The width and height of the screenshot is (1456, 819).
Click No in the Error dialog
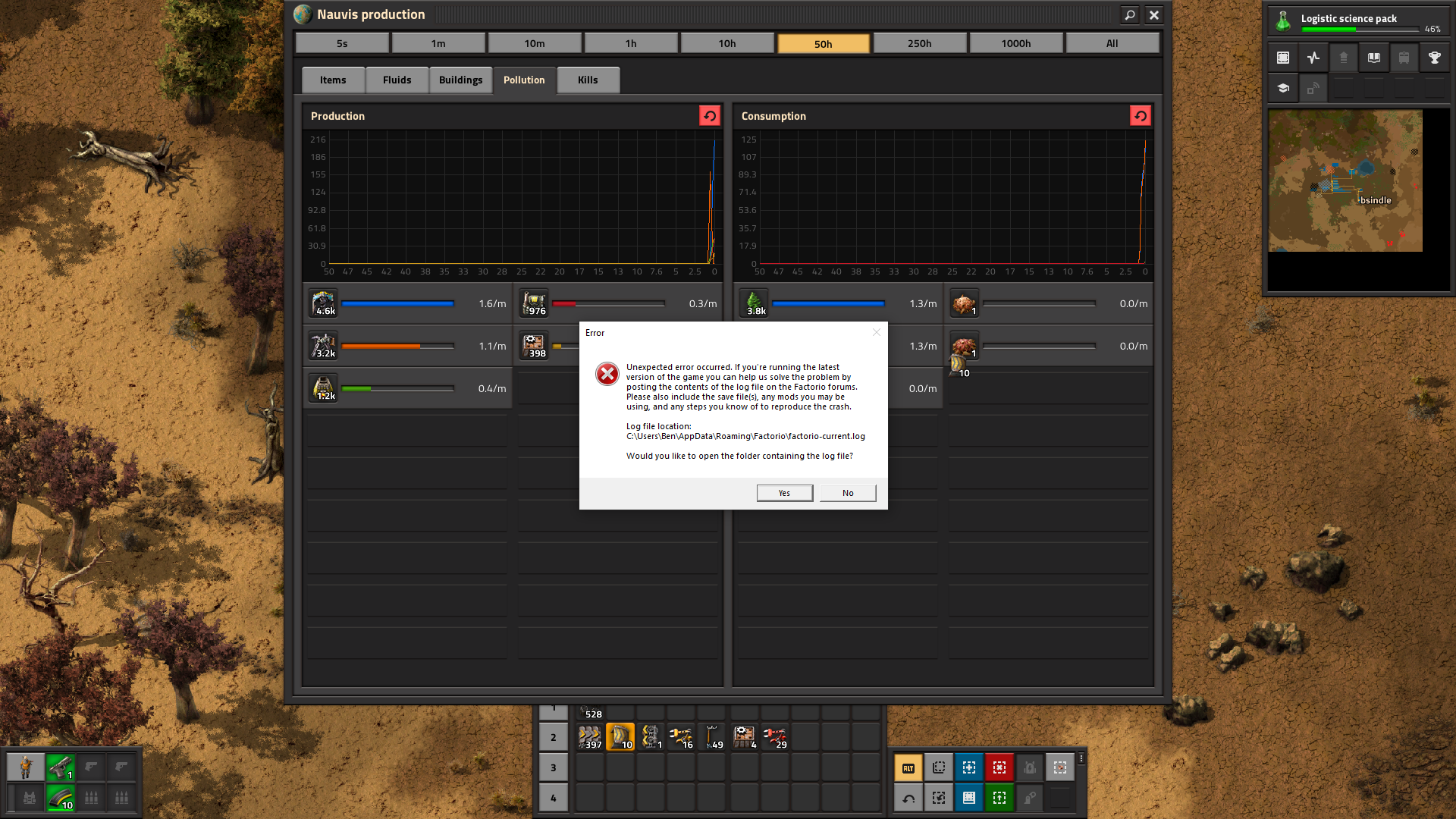click(x=848, y=493)
